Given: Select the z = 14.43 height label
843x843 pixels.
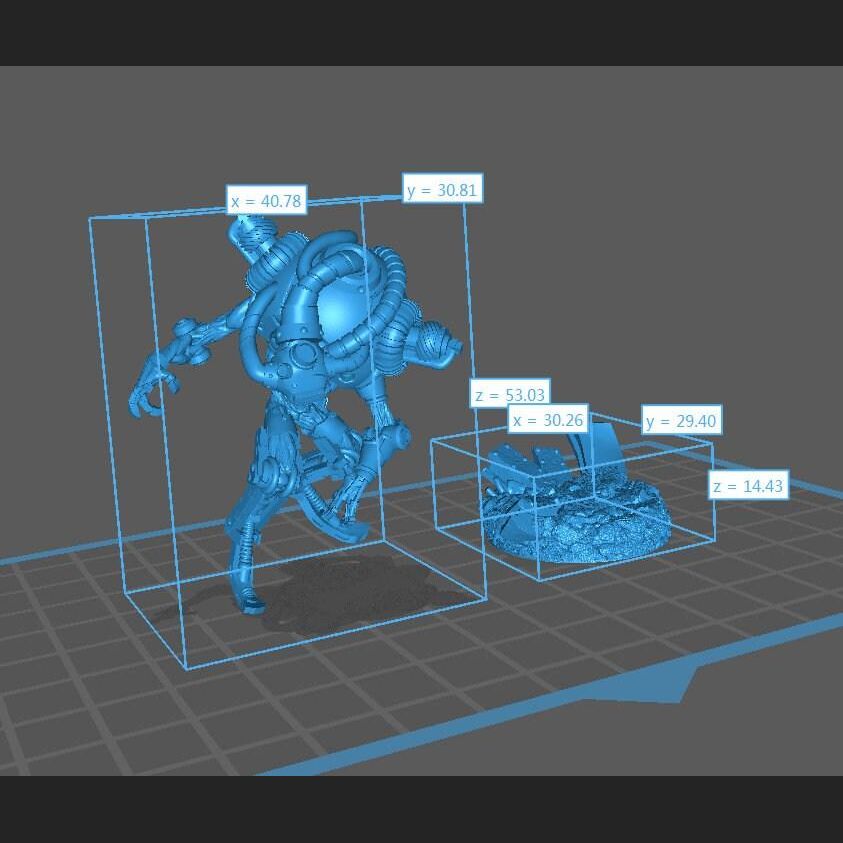Looking at the screenshot, I should 748,486.
